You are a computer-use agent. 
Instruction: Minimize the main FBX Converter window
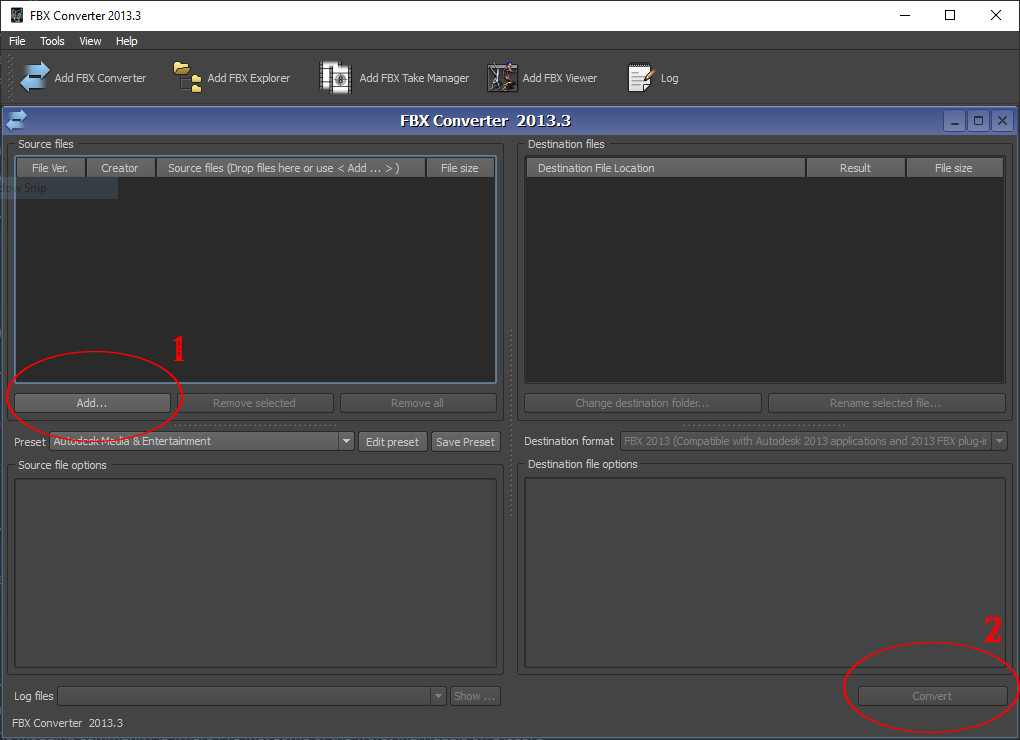pos(905,15)
